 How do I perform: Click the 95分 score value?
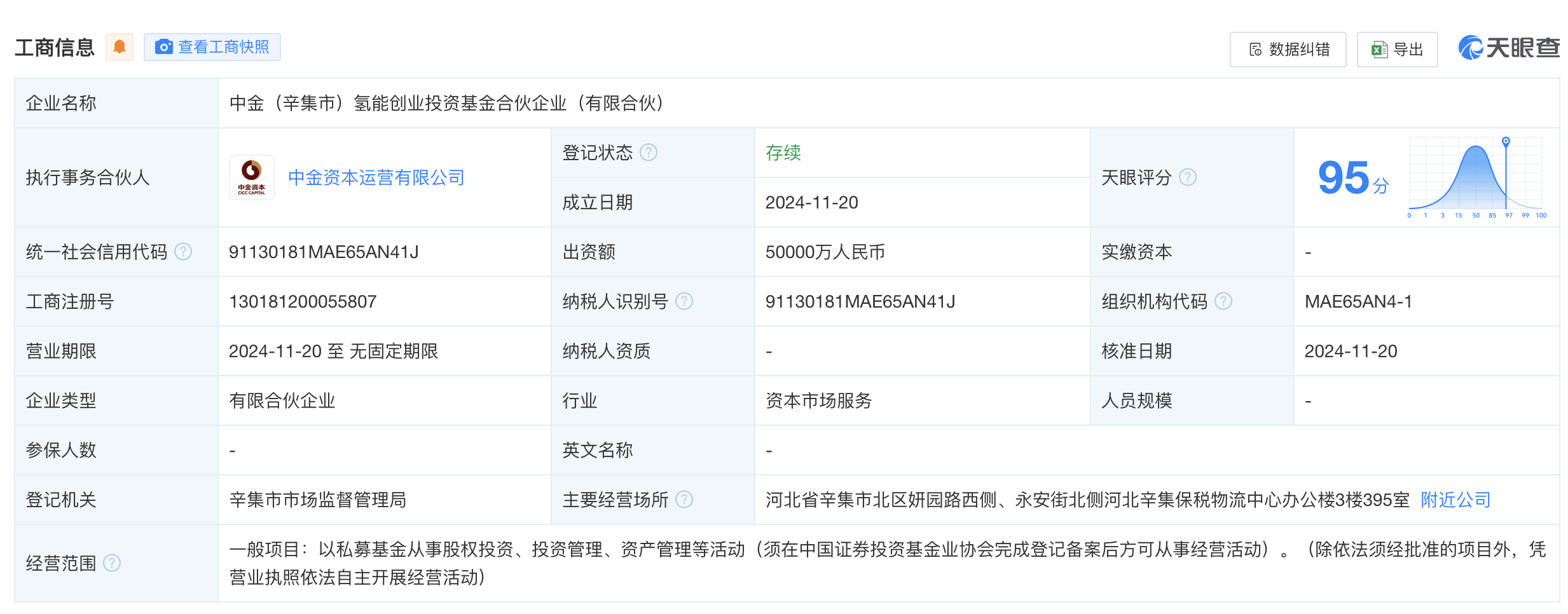[1353, 178]
